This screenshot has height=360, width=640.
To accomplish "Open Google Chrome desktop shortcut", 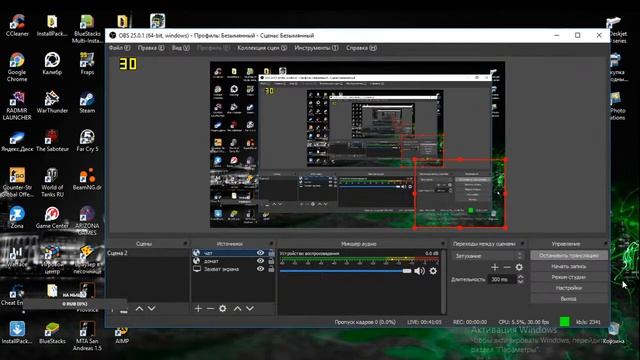I will pos(17,67).
